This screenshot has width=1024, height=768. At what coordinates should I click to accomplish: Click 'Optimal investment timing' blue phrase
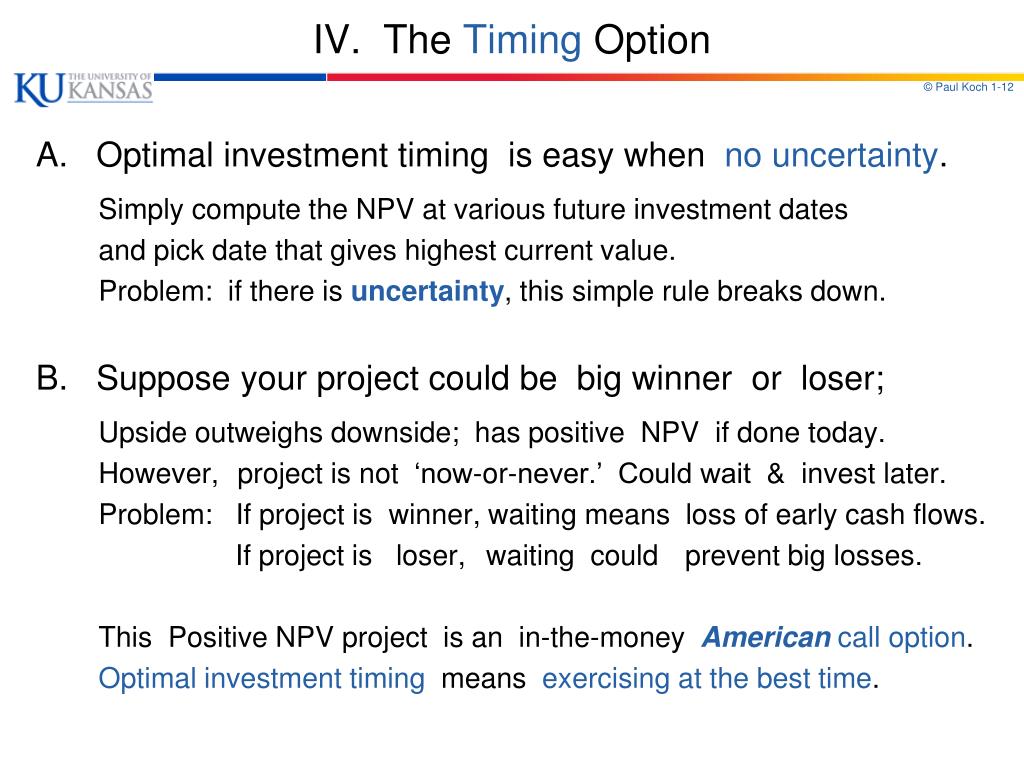point(261,679)
